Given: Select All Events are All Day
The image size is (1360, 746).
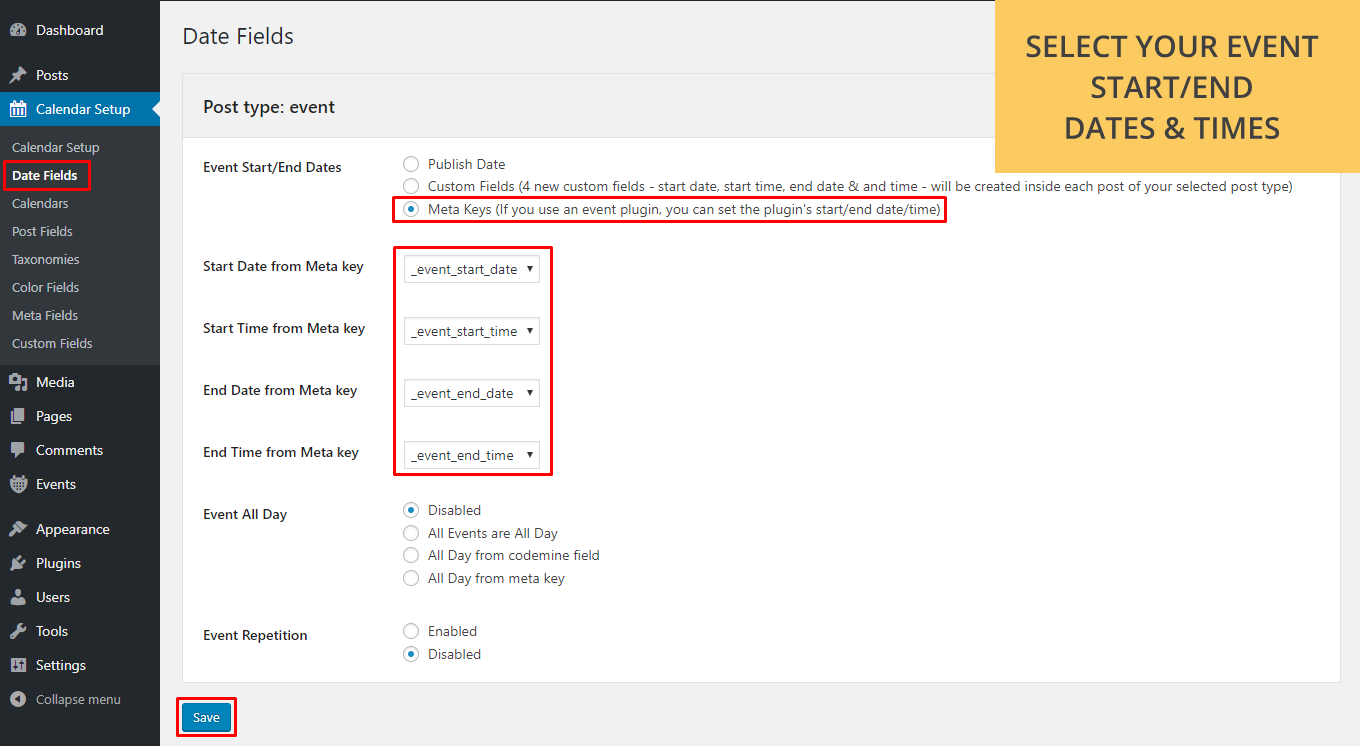Looking at the screenshot, I should pyautogui.click(x=410, y=533).
